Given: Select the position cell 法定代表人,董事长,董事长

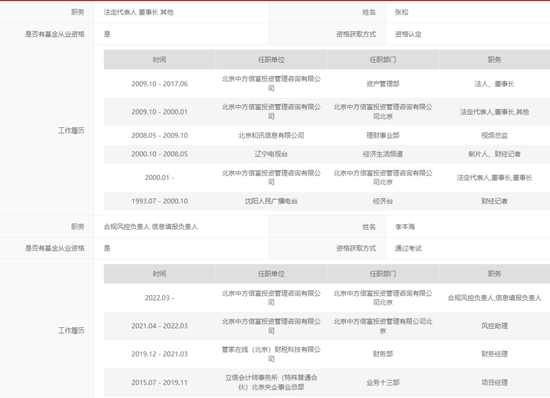Looking at the screenshot, I should tap(494, 177).
